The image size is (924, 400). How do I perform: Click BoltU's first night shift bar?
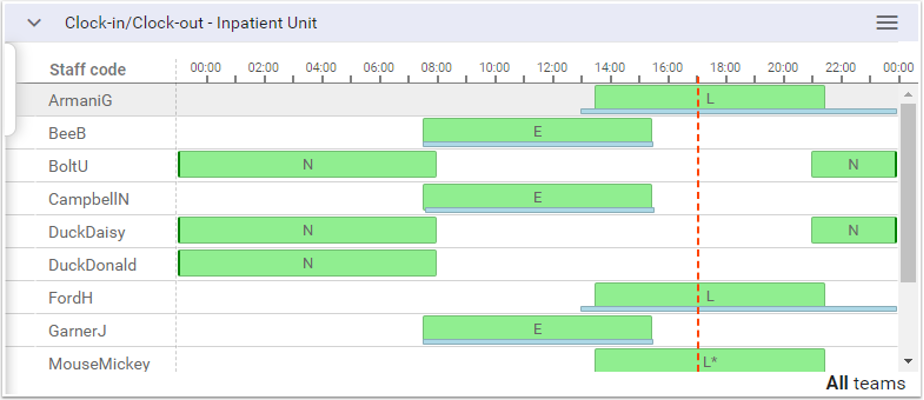pos(307,165)
